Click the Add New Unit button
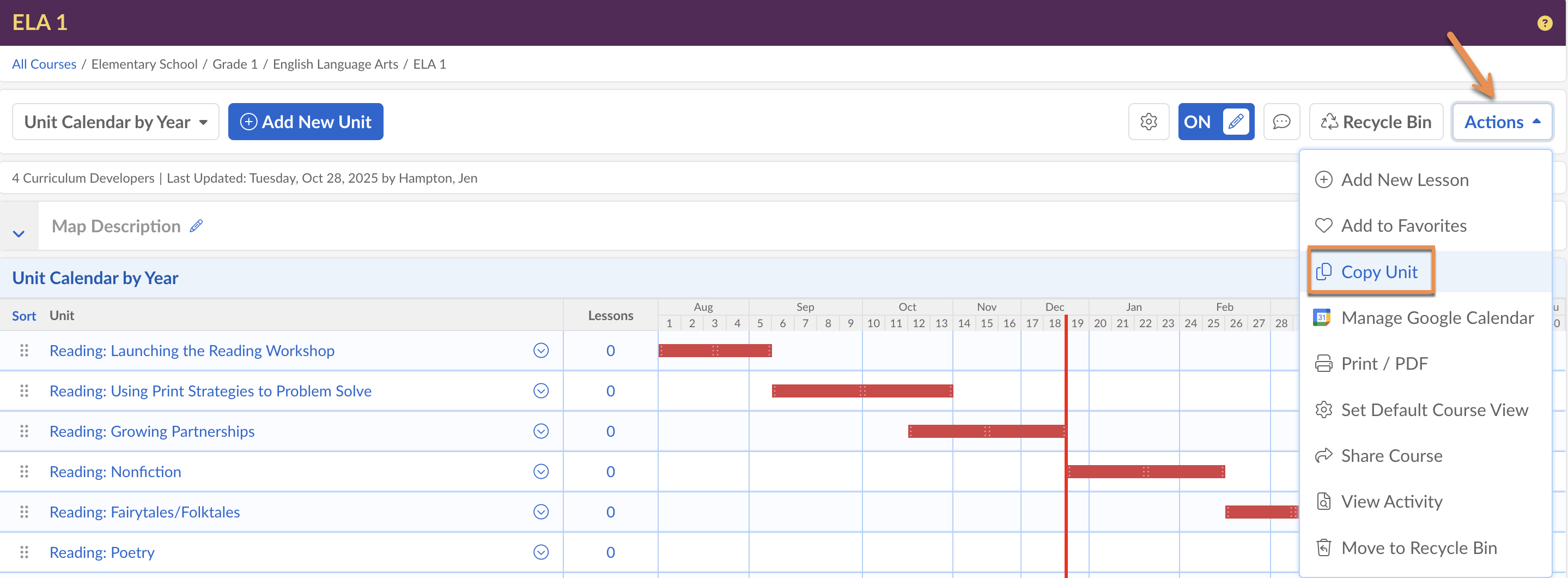1568x578 pixels. [x=306, y=122]
